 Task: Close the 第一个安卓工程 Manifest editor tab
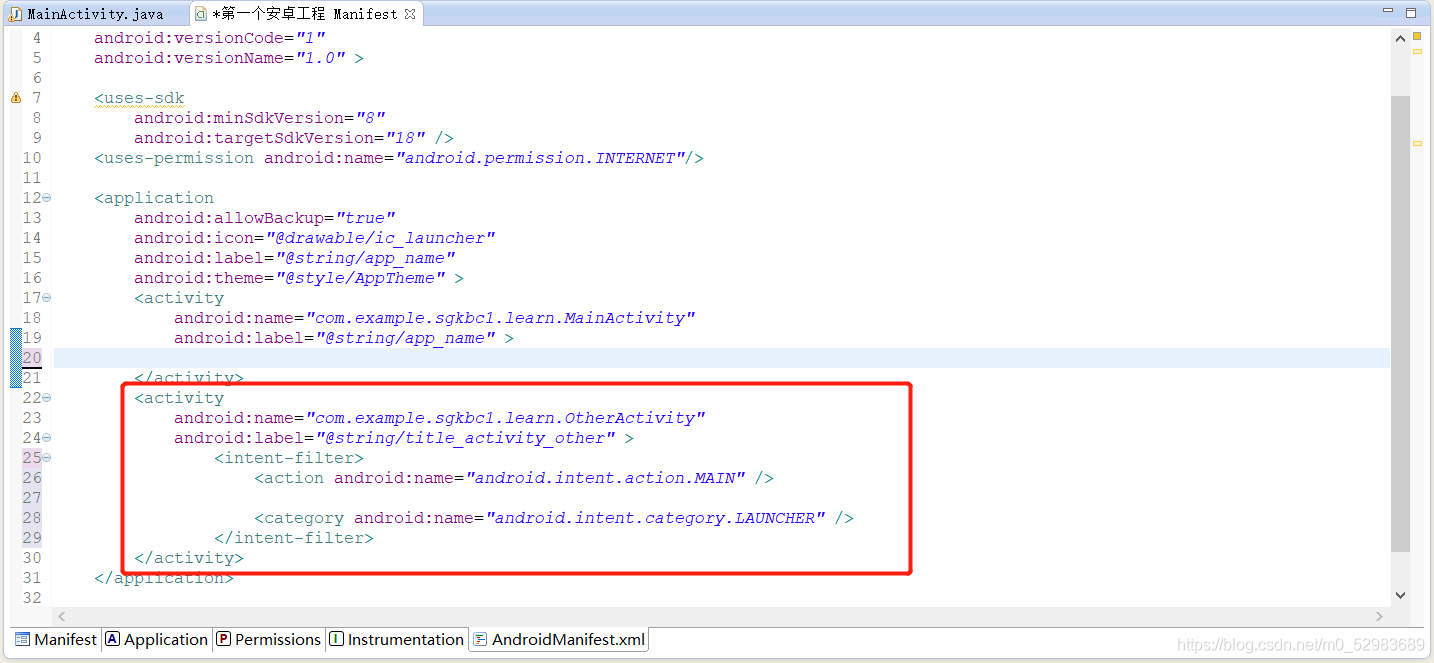click(410, 14)
